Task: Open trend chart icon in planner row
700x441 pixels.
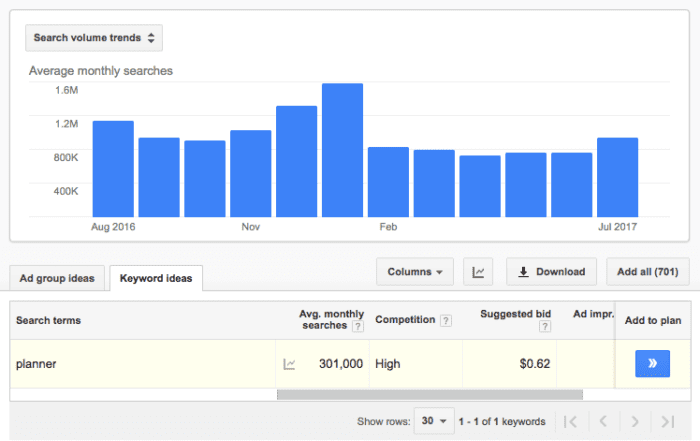Action: [x=289, y=364]
